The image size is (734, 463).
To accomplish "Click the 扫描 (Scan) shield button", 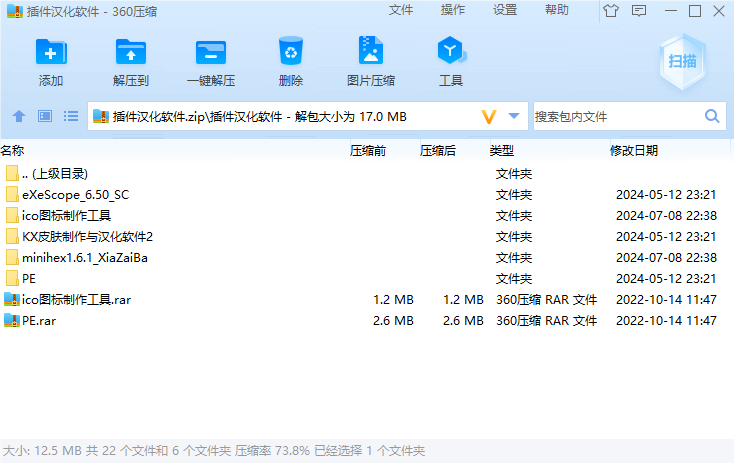I will pyautogui.click(x=682, y=61).
